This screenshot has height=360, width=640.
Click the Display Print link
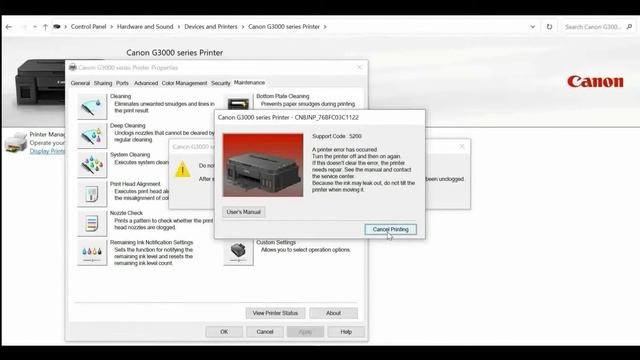point(47,151)
